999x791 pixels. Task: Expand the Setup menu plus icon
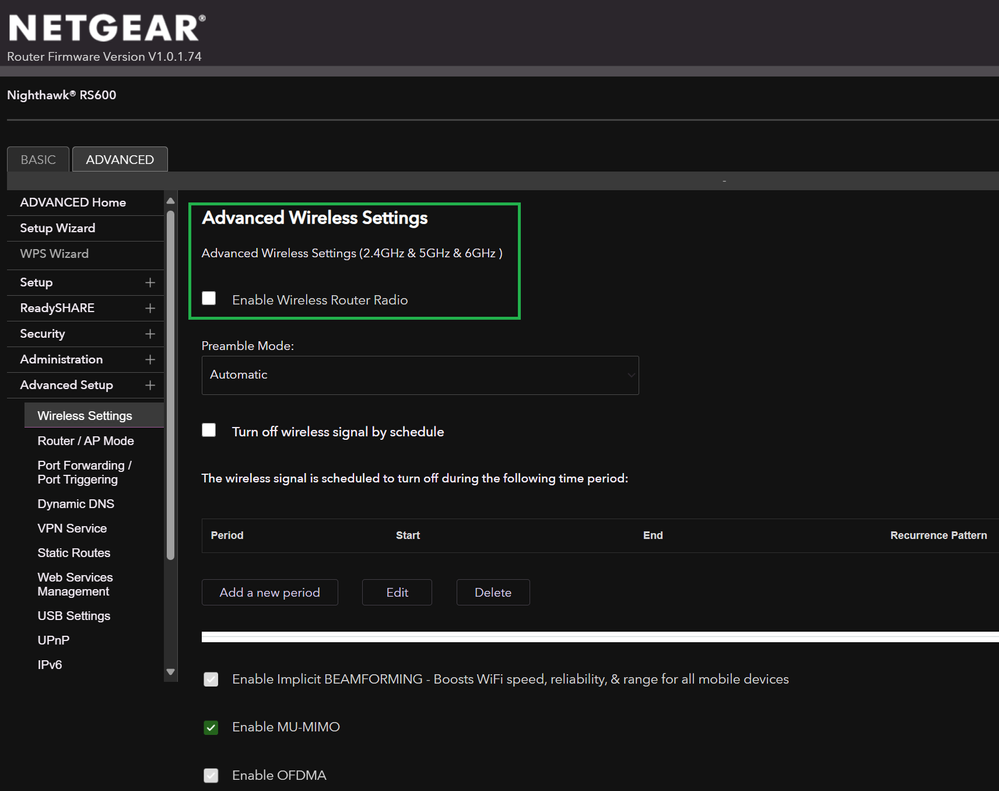150,283
